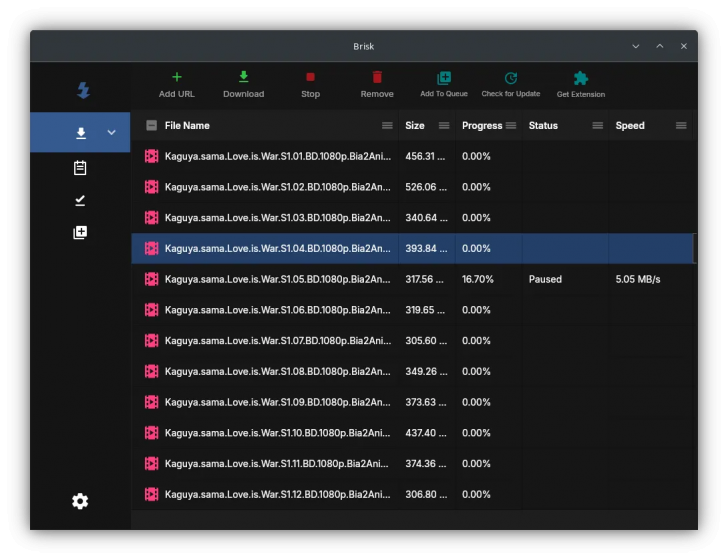Open the File Name column menu
The width and height of the screenshot is (728, 560).
(x=387, y=125)
